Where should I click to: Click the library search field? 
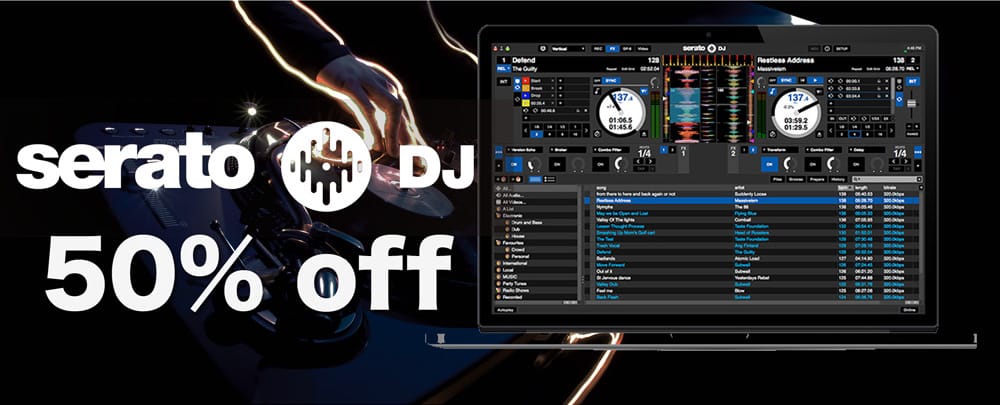(x=887, y=179)
